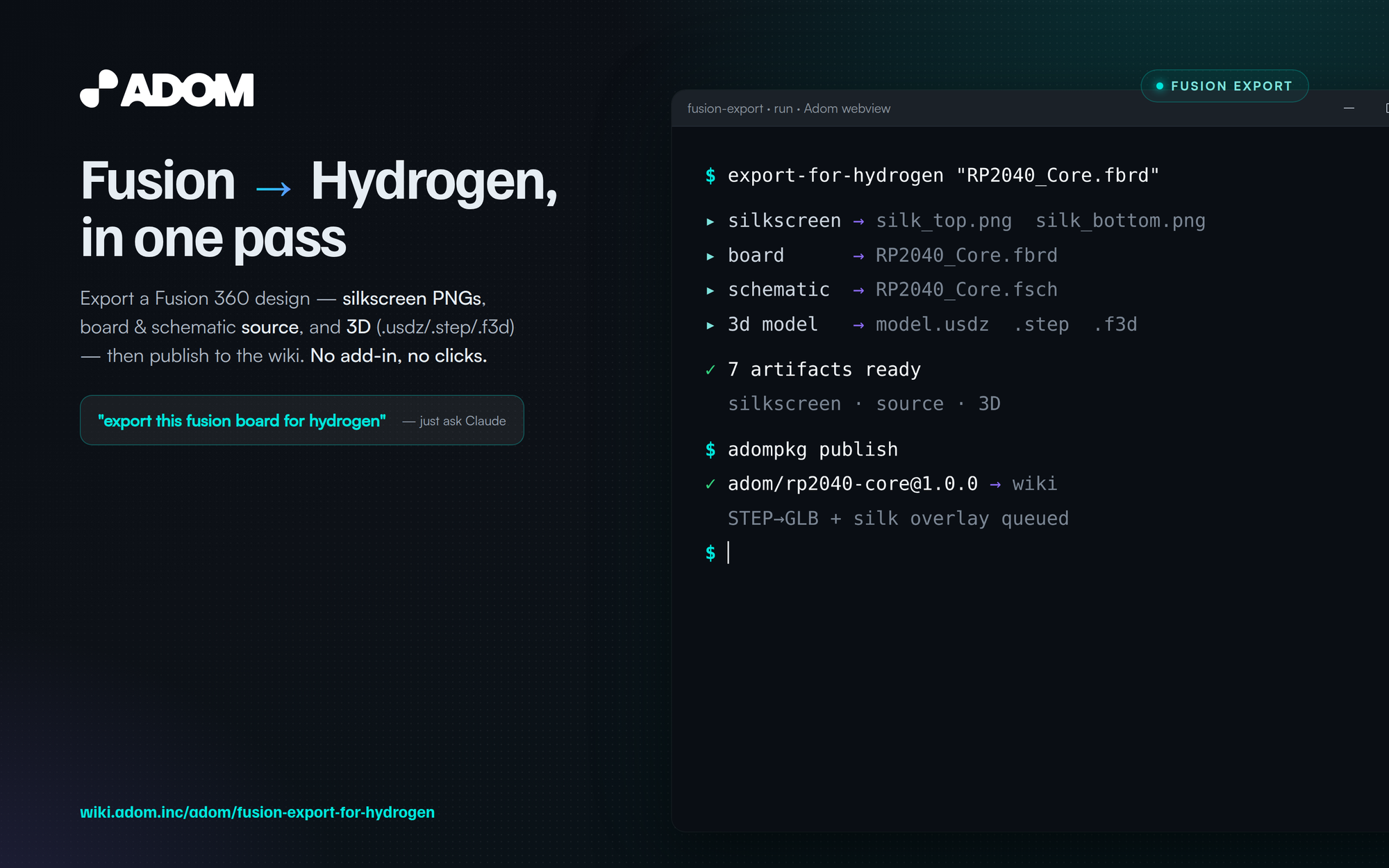This screenshot has width=1389, height=868.
Task: Click the .f3d output label
Action: point(1115,324)
